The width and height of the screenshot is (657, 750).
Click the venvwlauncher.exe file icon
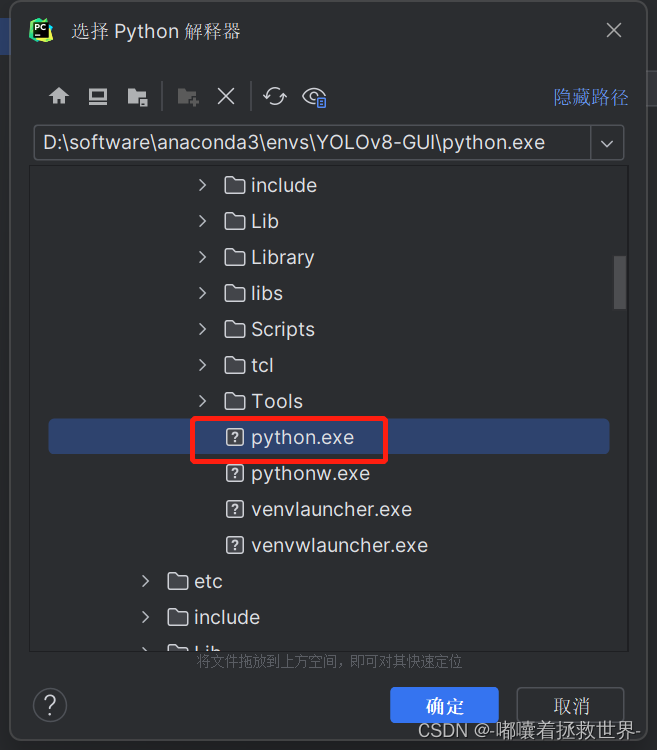click(x=235, y=545)
